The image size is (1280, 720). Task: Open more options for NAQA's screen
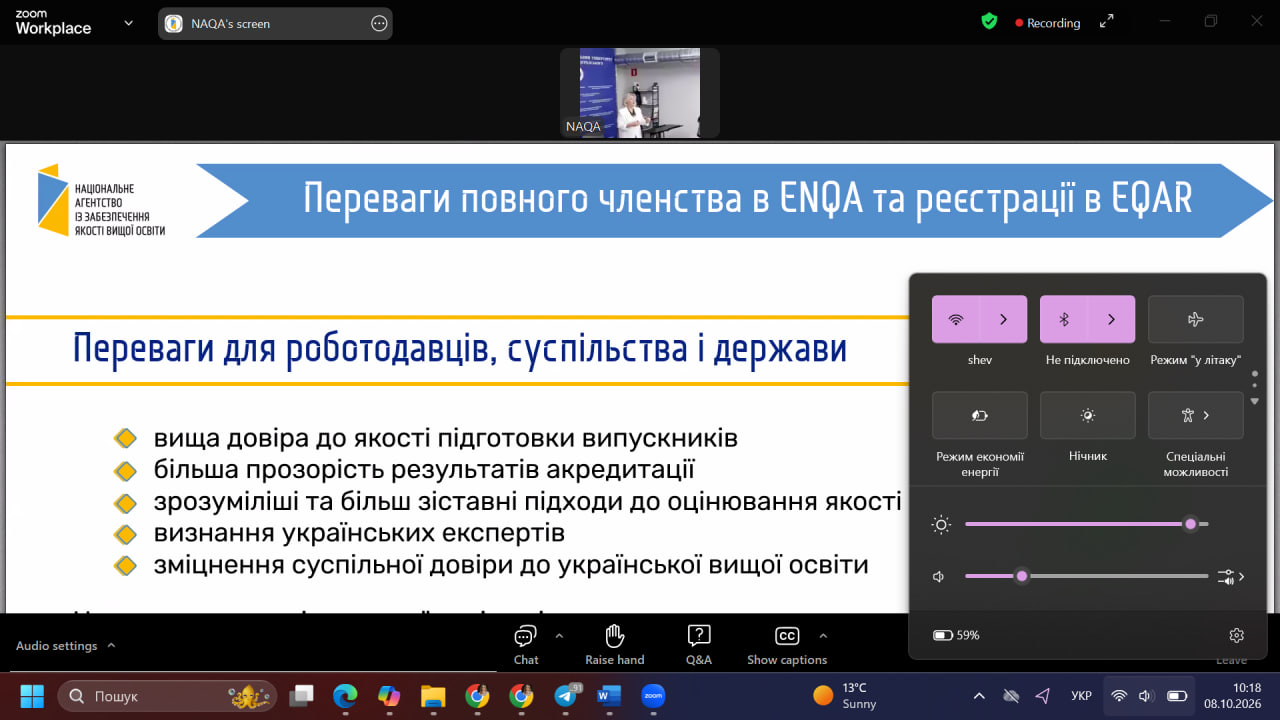point(379,23)
